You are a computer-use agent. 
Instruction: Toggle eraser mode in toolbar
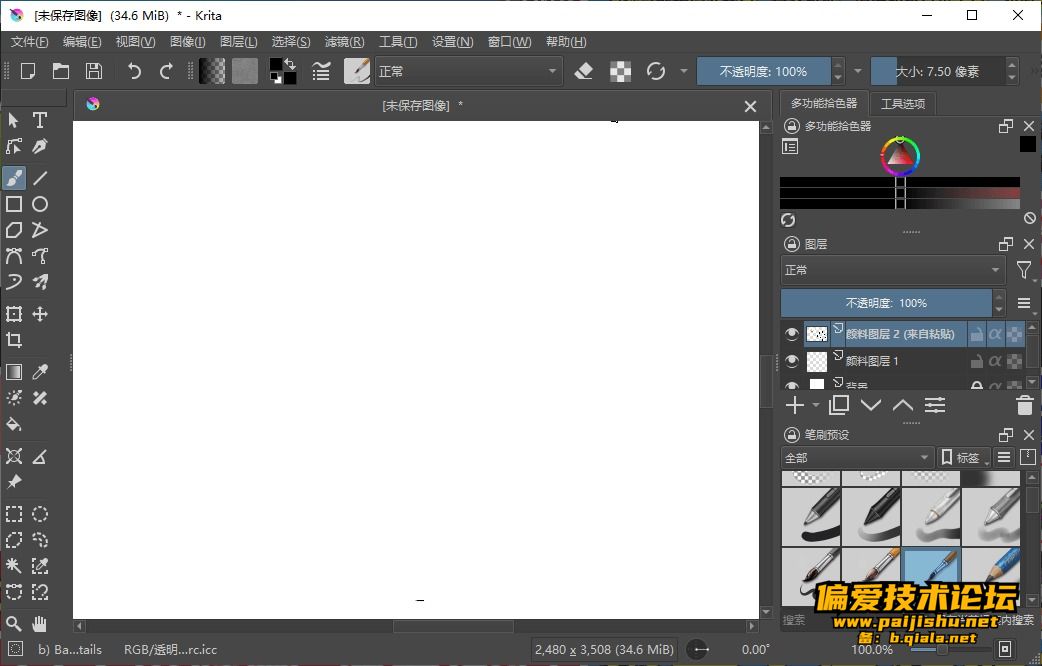tap(583, 71)
